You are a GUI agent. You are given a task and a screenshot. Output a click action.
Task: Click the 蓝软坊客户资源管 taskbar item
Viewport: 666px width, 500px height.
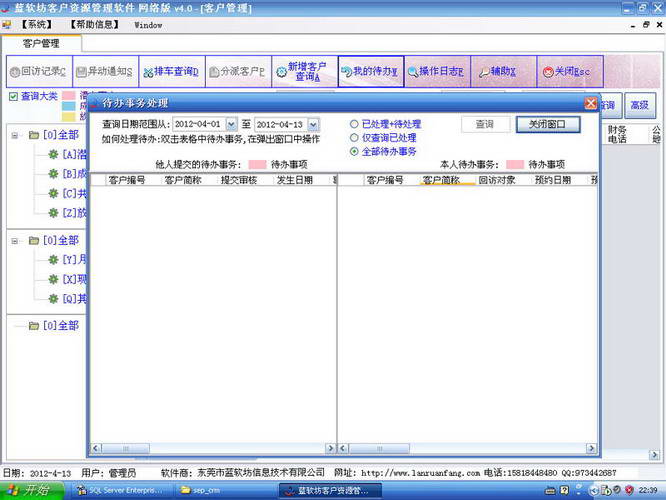pyautogui.click(x=330, y=491)
